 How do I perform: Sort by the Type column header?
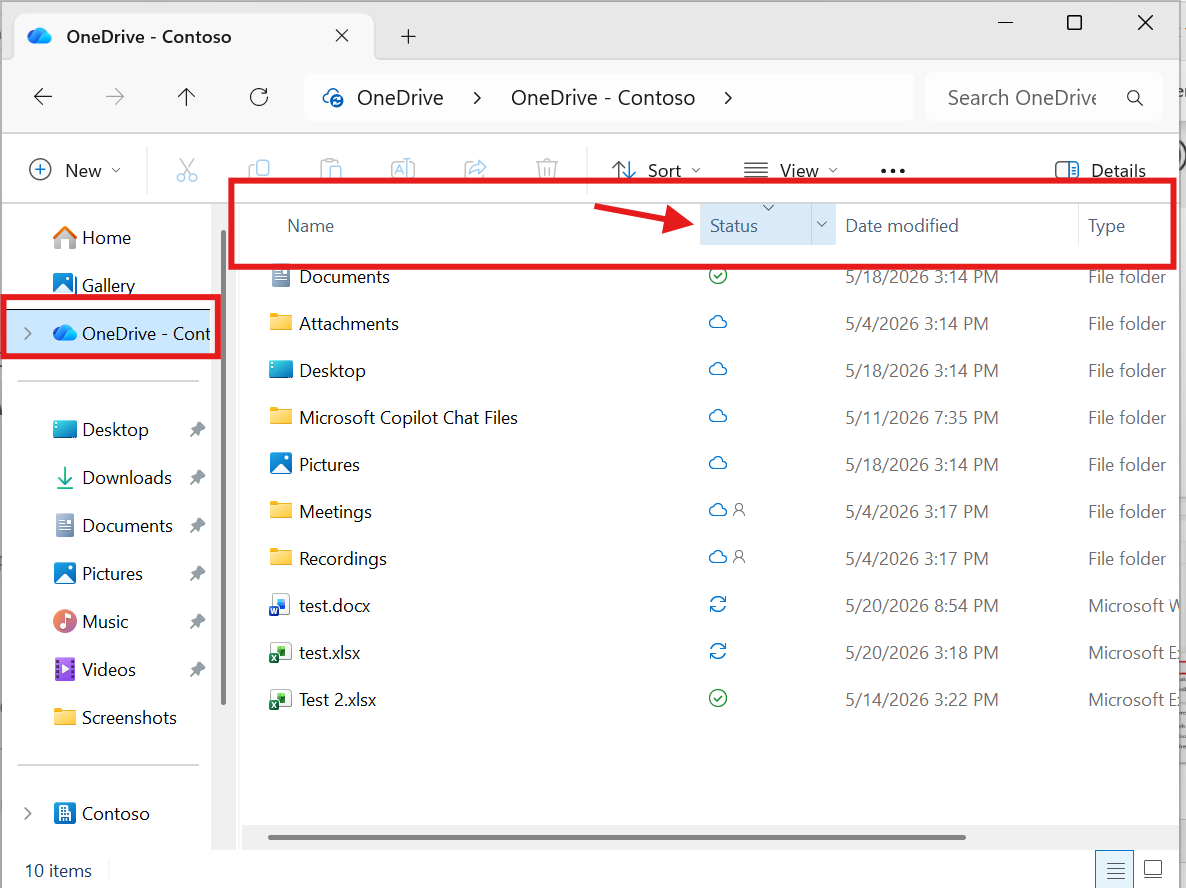pos(1106,225)
